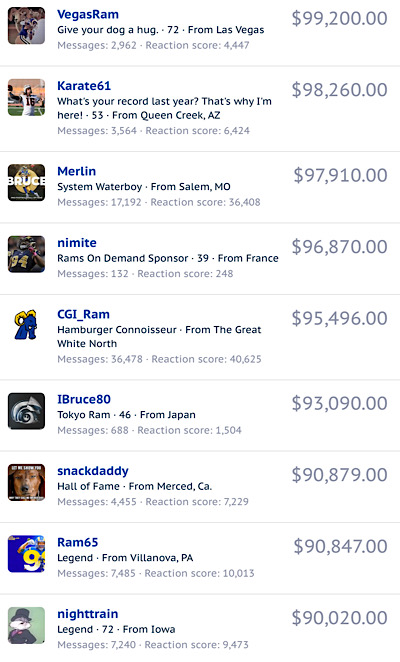Open the snackdaddy username link

(x=93, y=471)
